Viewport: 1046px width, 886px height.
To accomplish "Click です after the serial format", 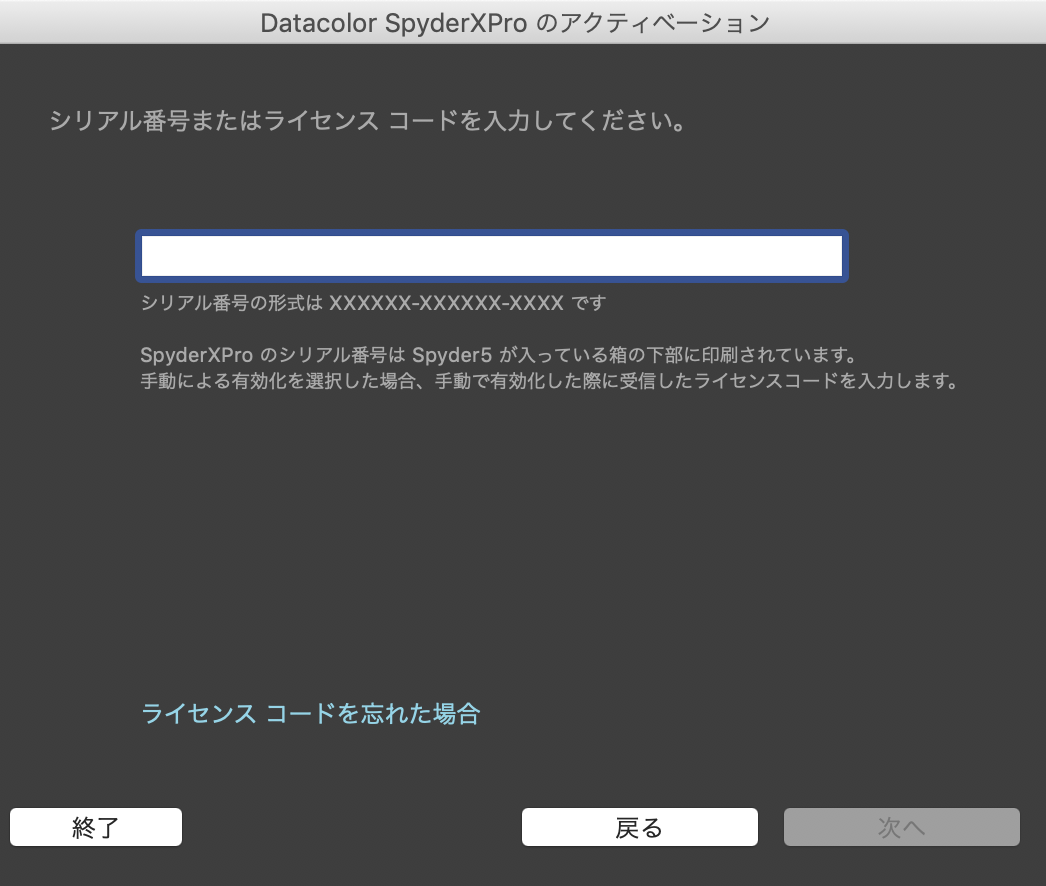I will (589, 302).
